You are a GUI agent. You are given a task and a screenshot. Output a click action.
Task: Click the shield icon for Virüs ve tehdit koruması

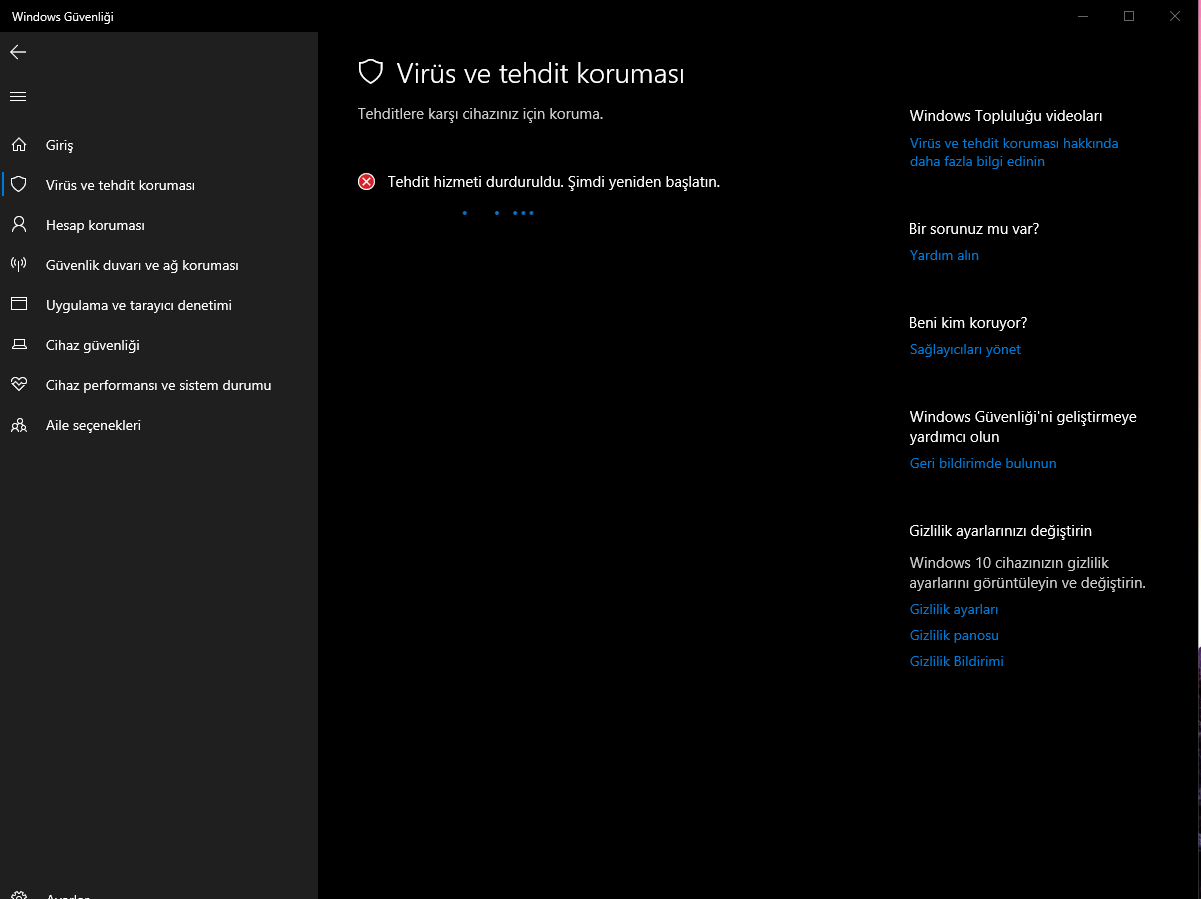18,185
